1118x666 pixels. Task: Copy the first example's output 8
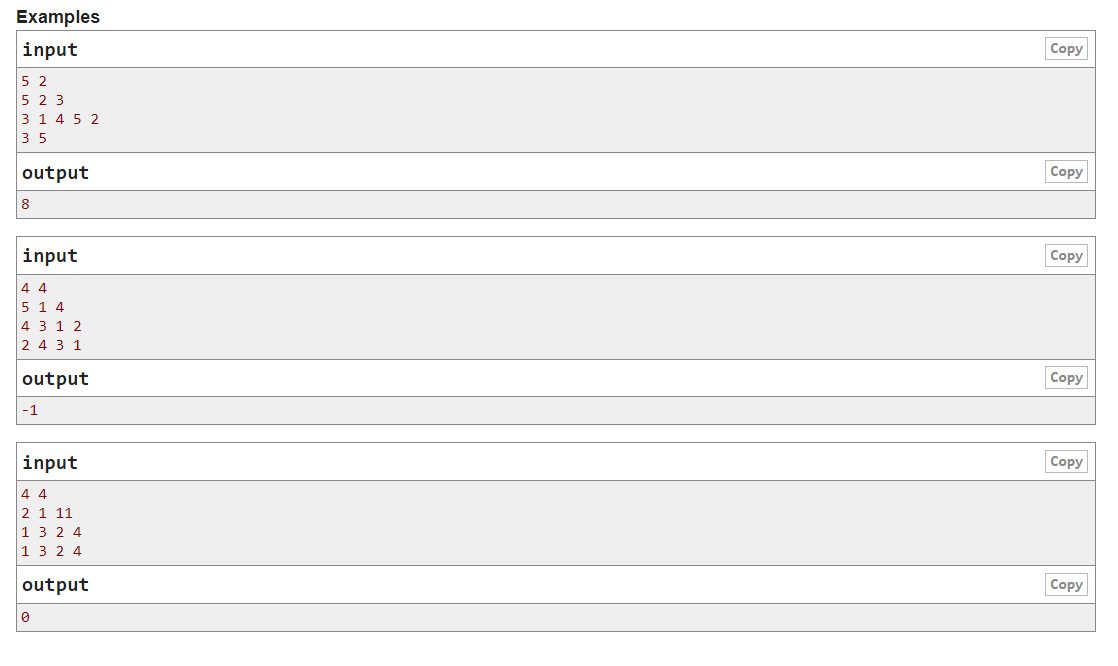[x=1066, y=172]
